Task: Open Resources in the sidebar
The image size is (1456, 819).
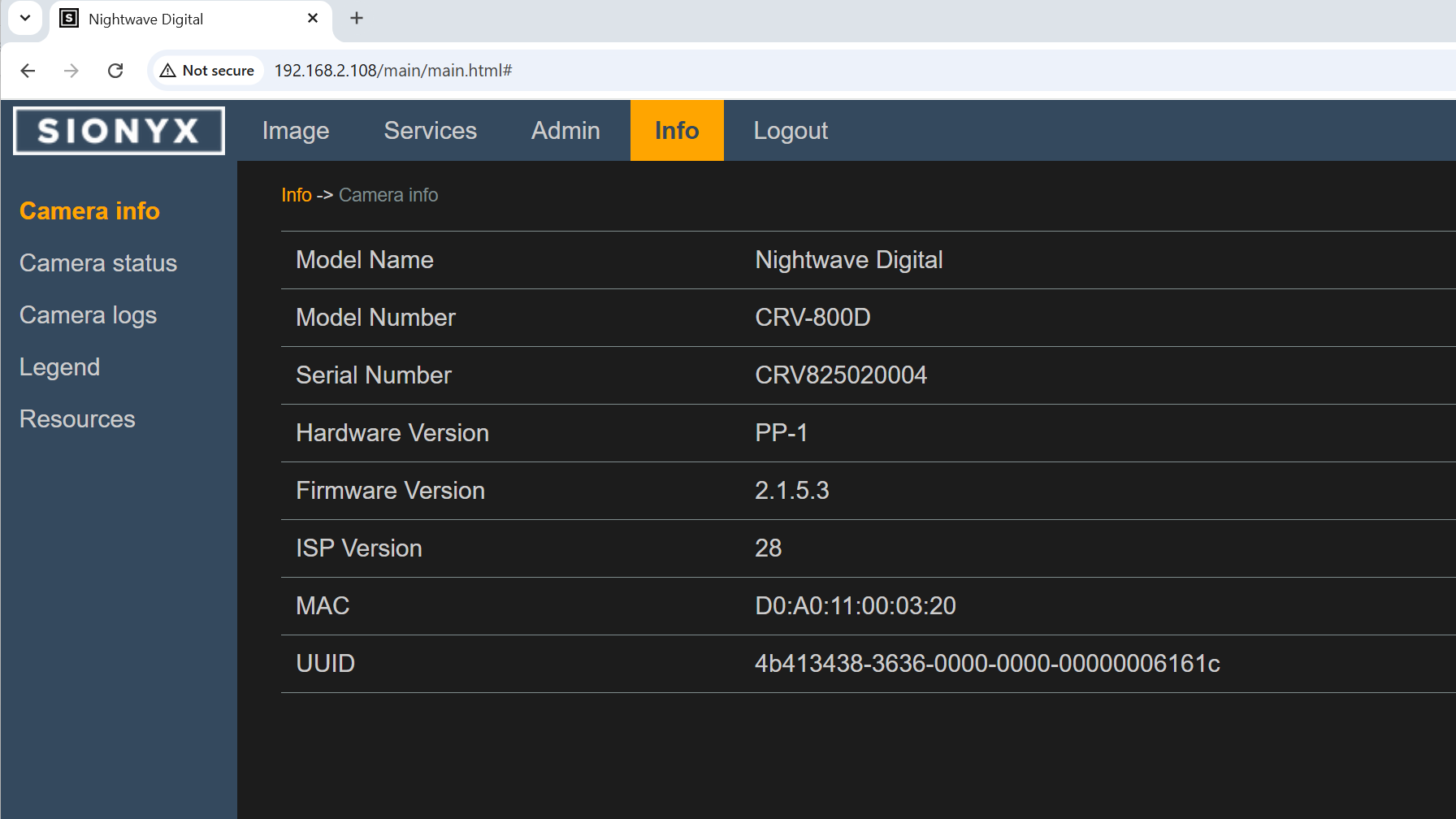Action: pyautogui.click(x=77, y=419)
